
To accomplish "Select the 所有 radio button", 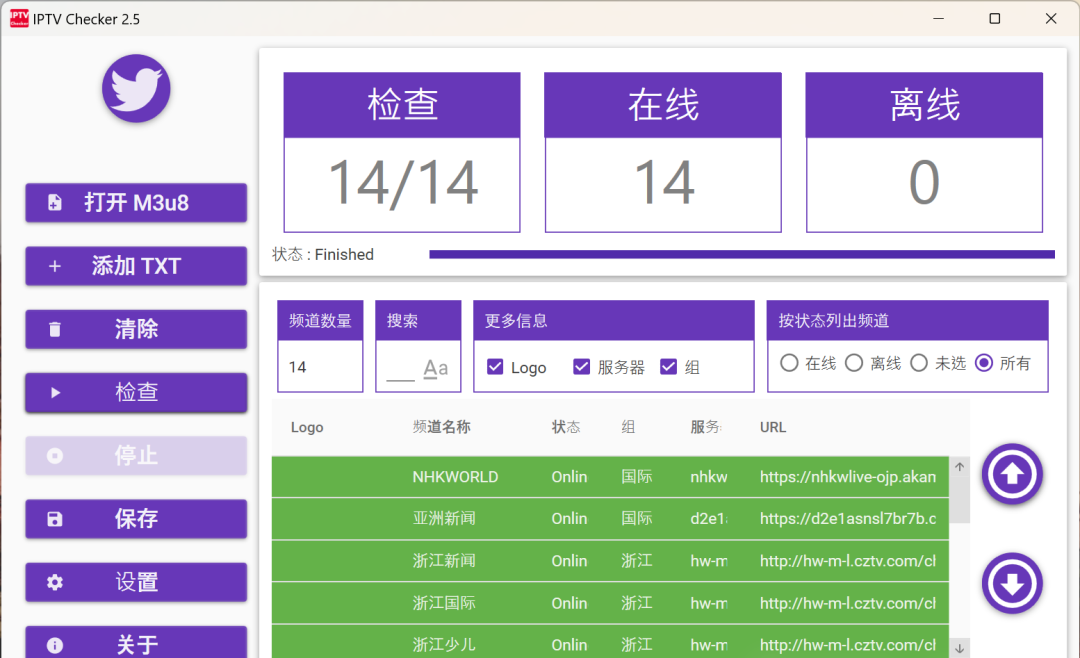I will tap(984, 362).
